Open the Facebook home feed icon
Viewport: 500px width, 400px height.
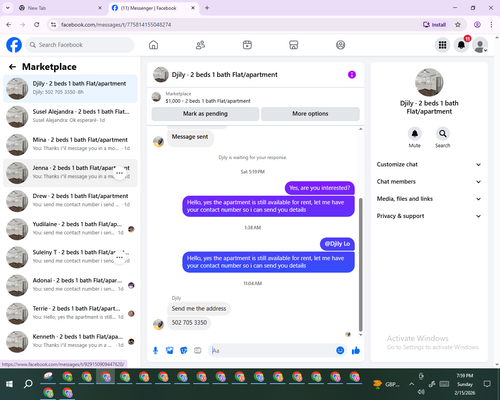tap(153, 45)
